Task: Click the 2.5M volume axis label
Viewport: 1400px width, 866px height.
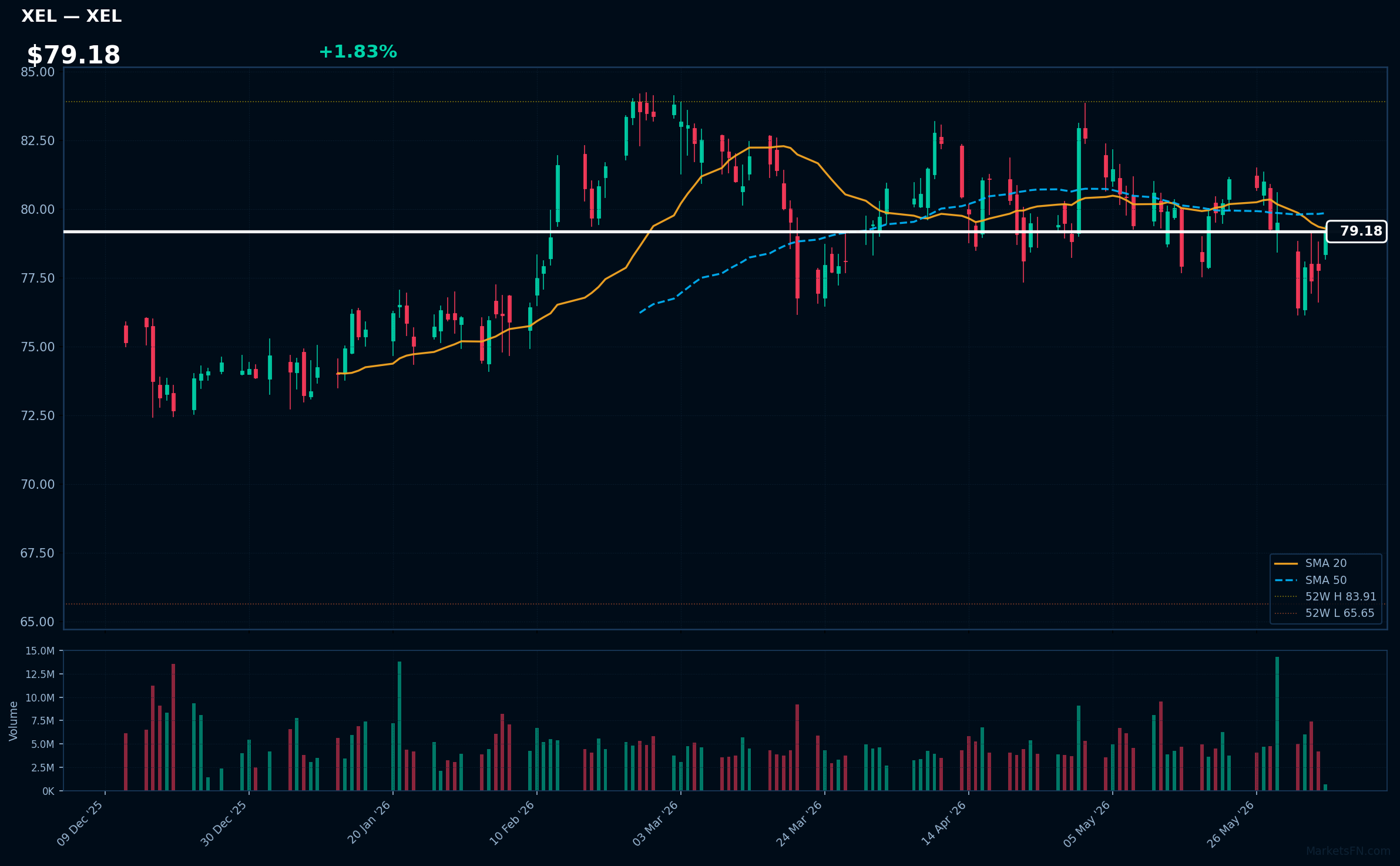Action: coord(42,768)
